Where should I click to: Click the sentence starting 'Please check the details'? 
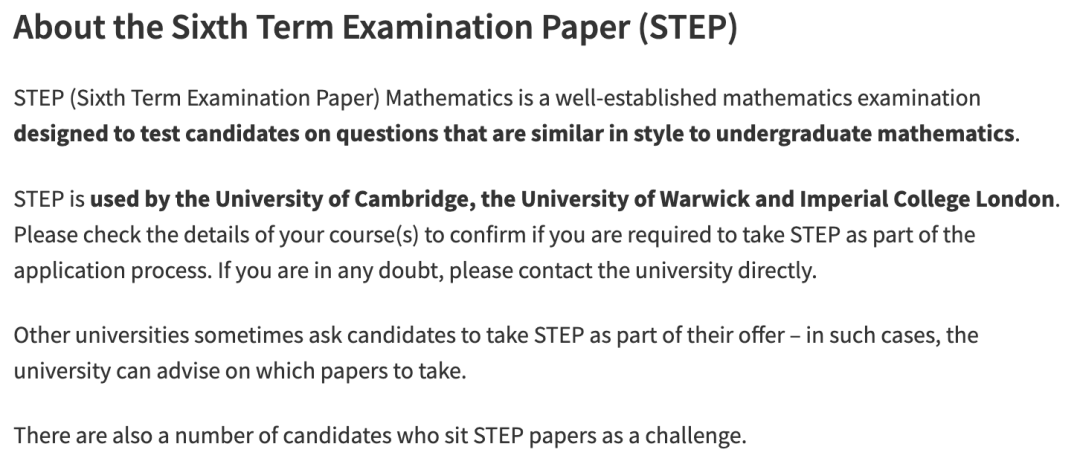[494, 253]
